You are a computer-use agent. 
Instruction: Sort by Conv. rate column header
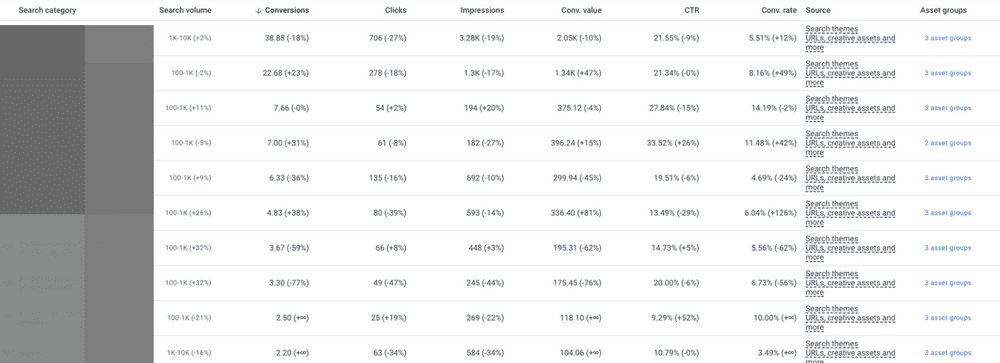click(x=779, y=11)
